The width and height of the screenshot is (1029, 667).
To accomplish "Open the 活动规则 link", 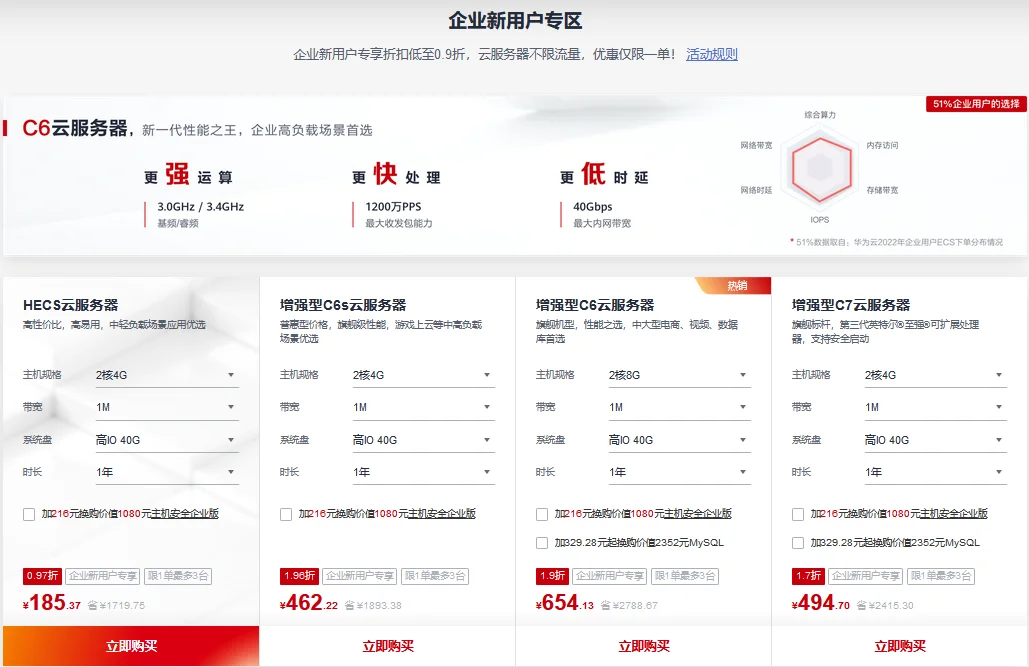I will (x=711, y=54).
